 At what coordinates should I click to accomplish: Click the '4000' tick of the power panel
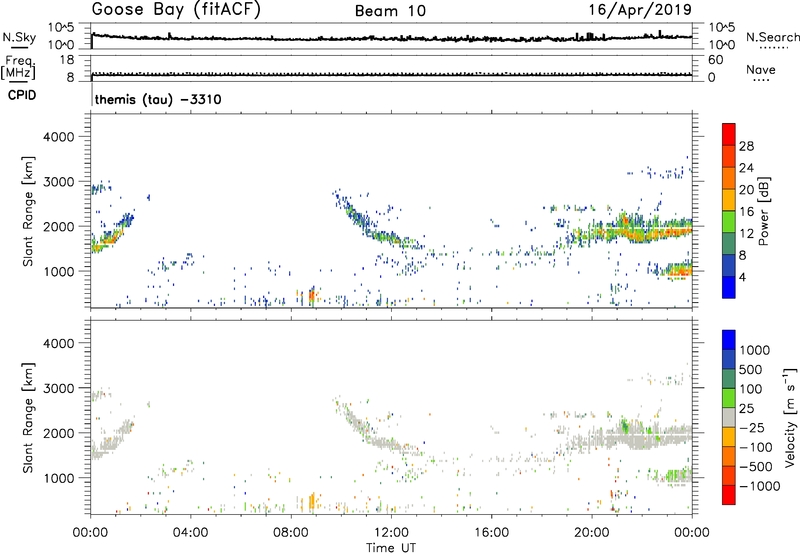pos(58,137)
